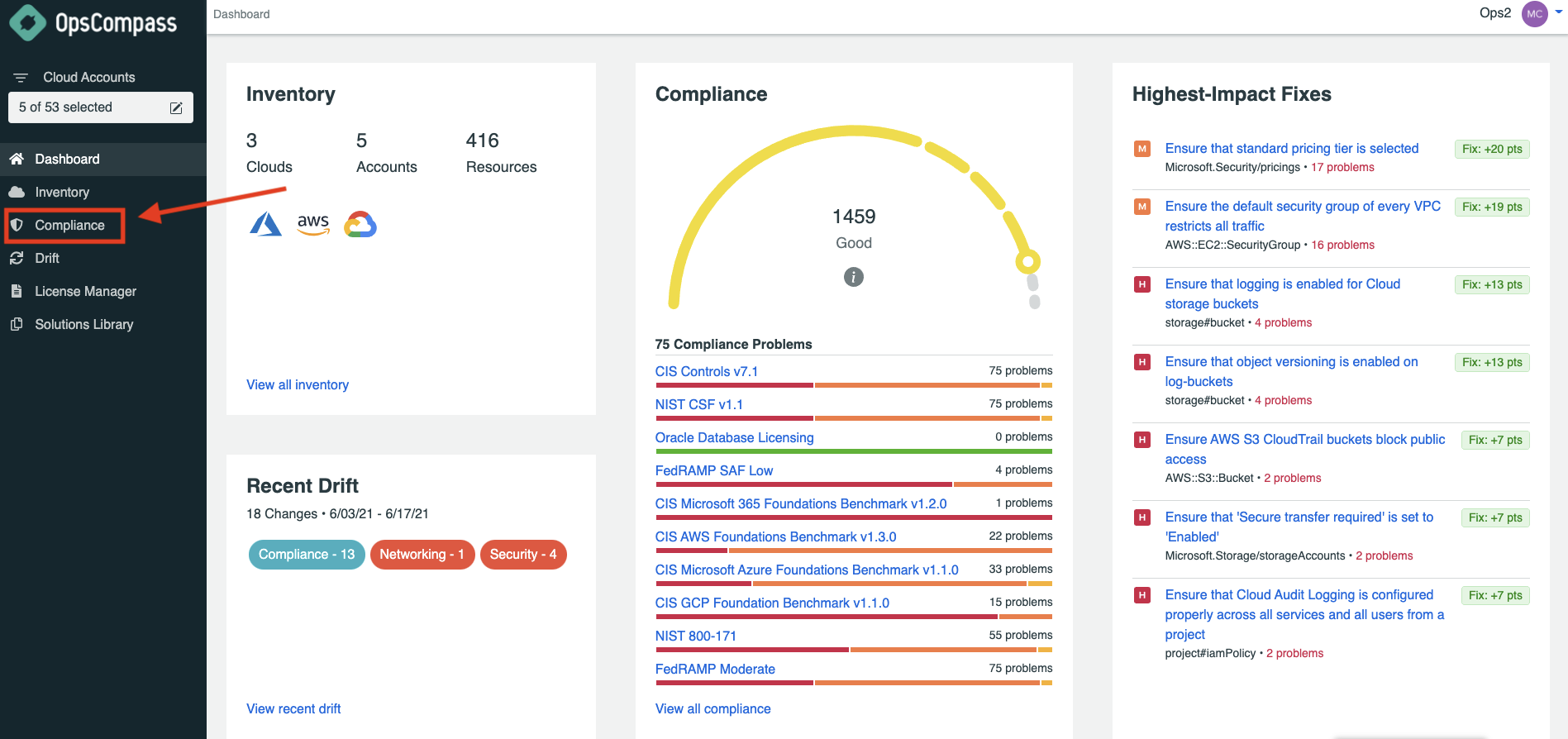This screenshot has height=739, width=1568.
Task: Click H badge for Cloud Audit Logging fix
Action: coord(1142,595)
